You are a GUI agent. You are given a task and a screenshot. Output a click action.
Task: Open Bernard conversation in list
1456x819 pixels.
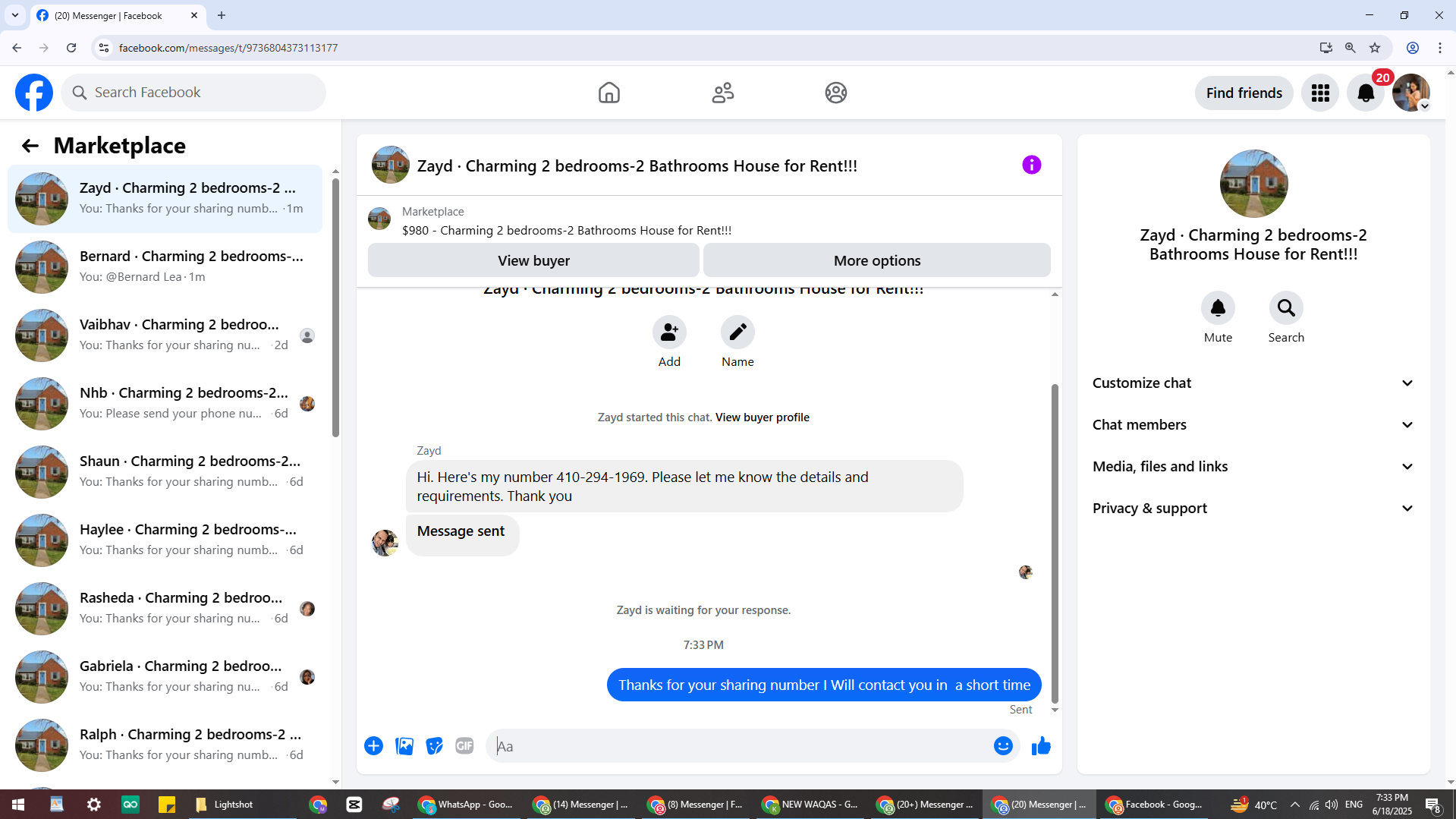point(165,267)
